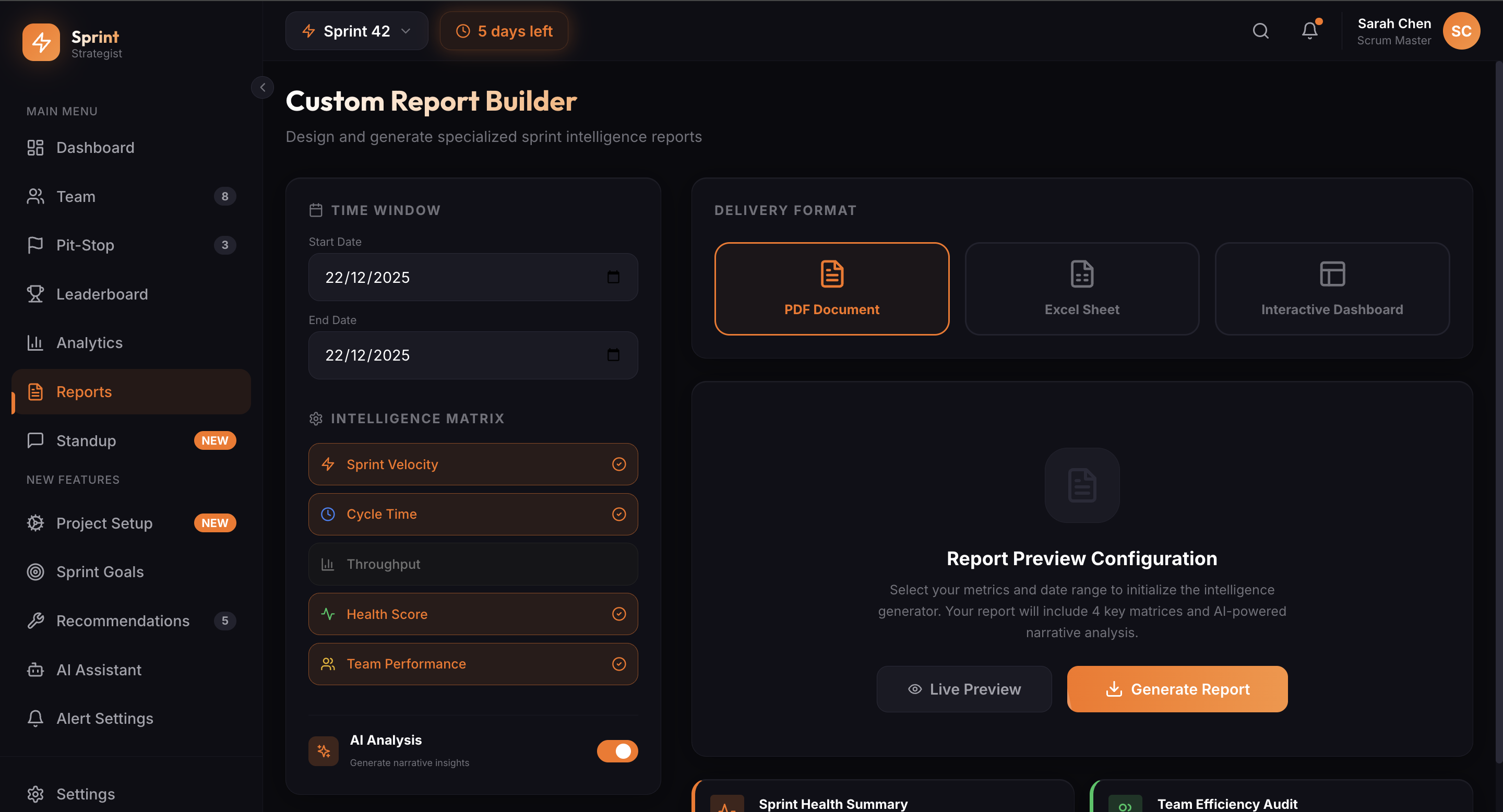Collapse the sidebar with chevron button
Image resolution: width=1503 pixels, height=812 pixels.
tap(263, 88)
